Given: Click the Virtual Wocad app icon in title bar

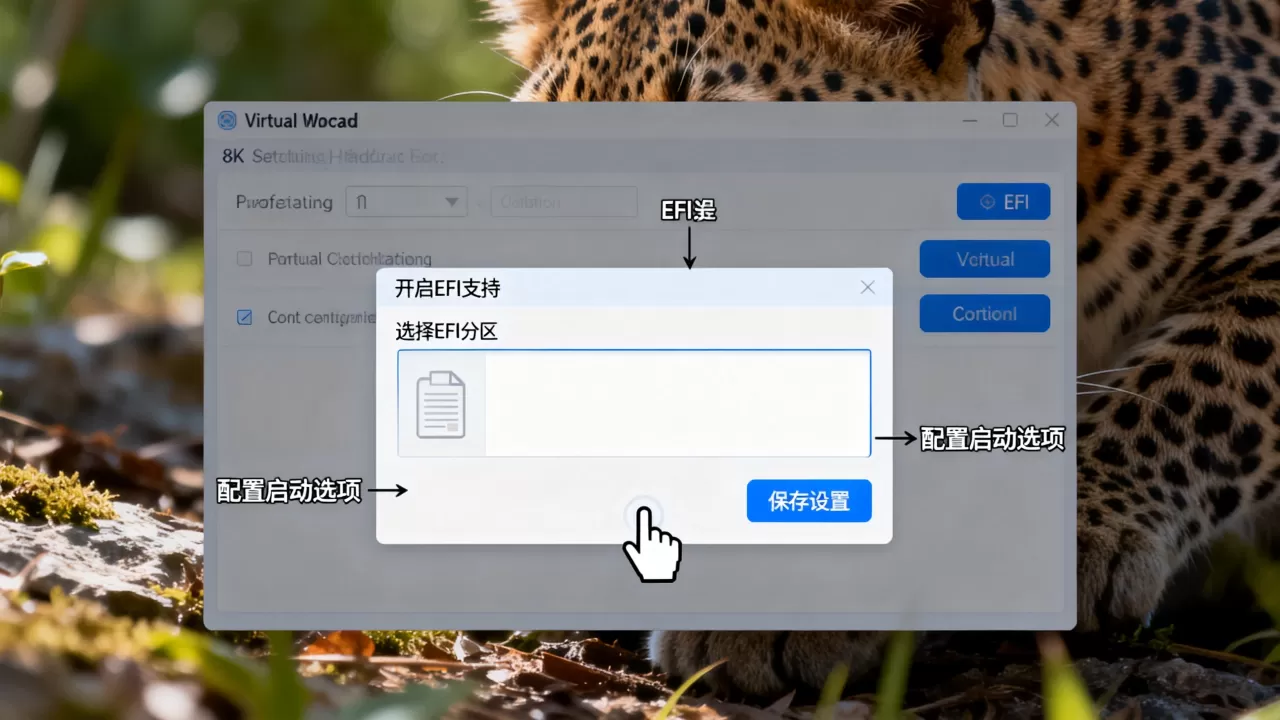Looking at the screenshot, I should coord(227,121).
